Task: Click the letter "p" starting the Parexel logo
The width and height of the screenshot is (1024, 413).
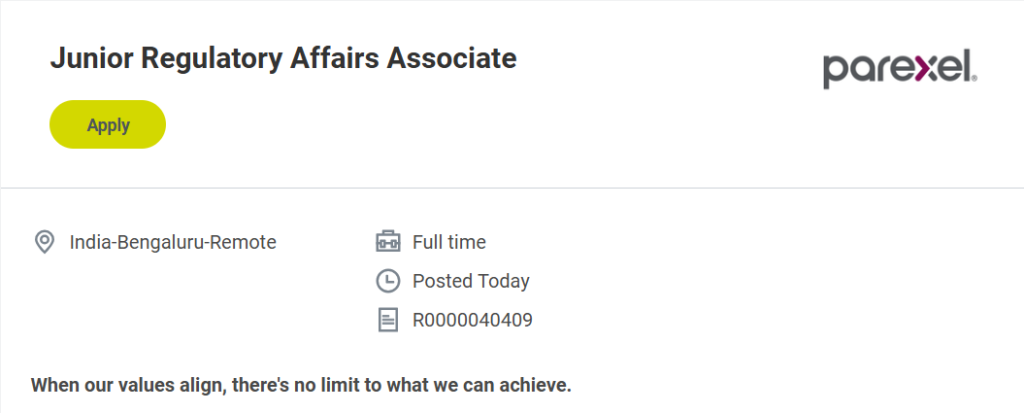Action: pos(834,72)
